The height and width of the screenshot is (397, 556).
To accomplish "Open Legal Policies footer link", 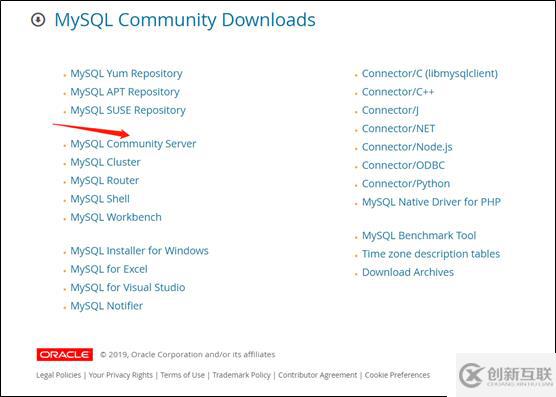I will [59, 375].
